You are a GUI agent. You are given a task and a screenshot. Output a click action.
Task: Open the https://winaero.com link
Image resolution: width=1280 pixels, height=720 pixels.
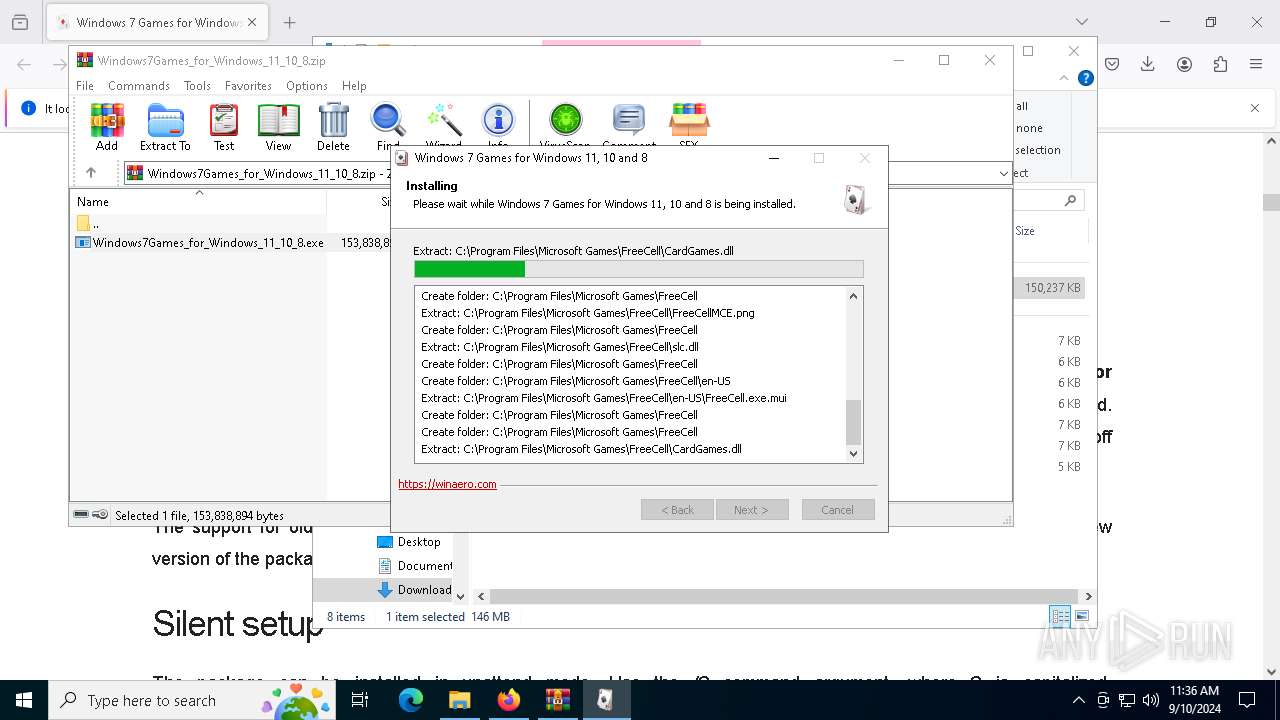[x=447, y=484]
